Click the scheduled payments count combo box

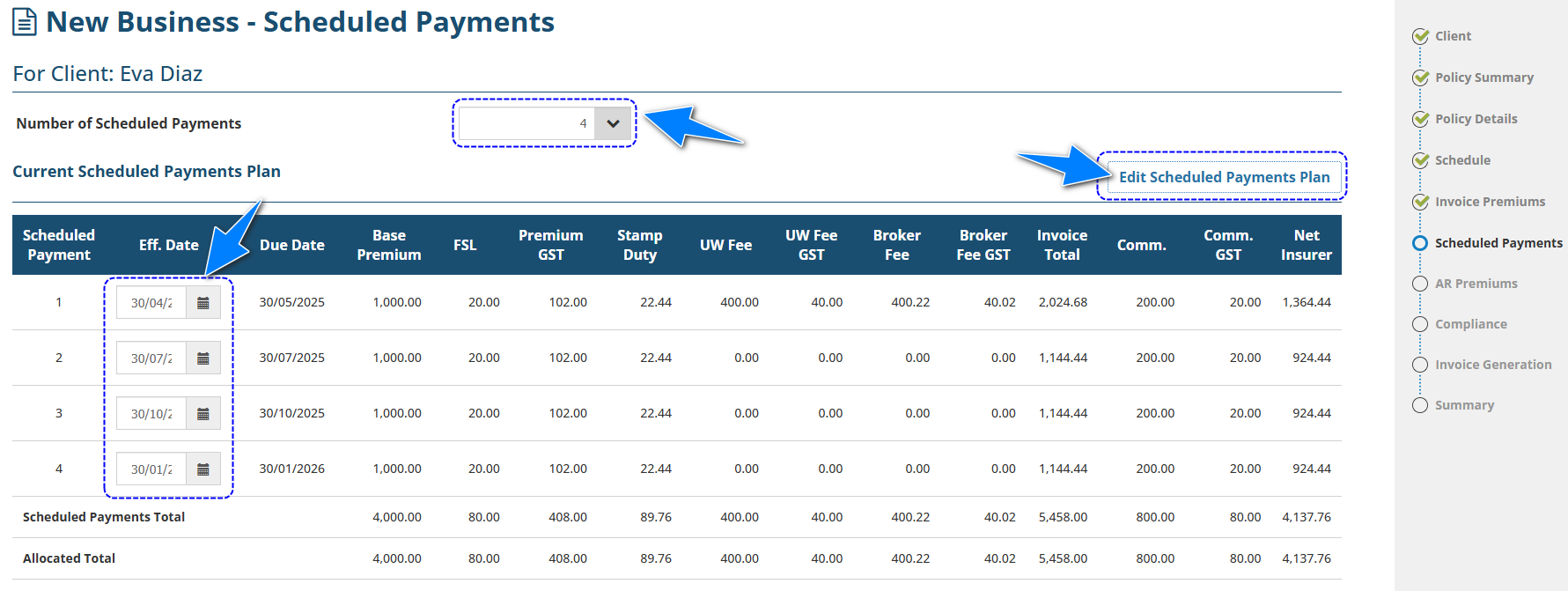[x=526, y=123]
